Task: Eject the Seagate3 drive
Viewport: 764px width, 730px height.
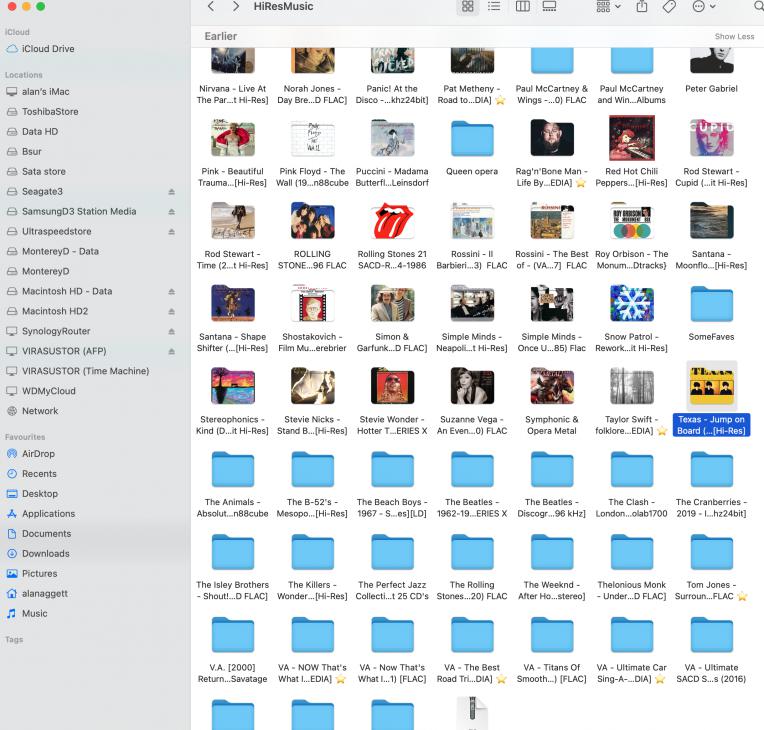Action: 171,191
